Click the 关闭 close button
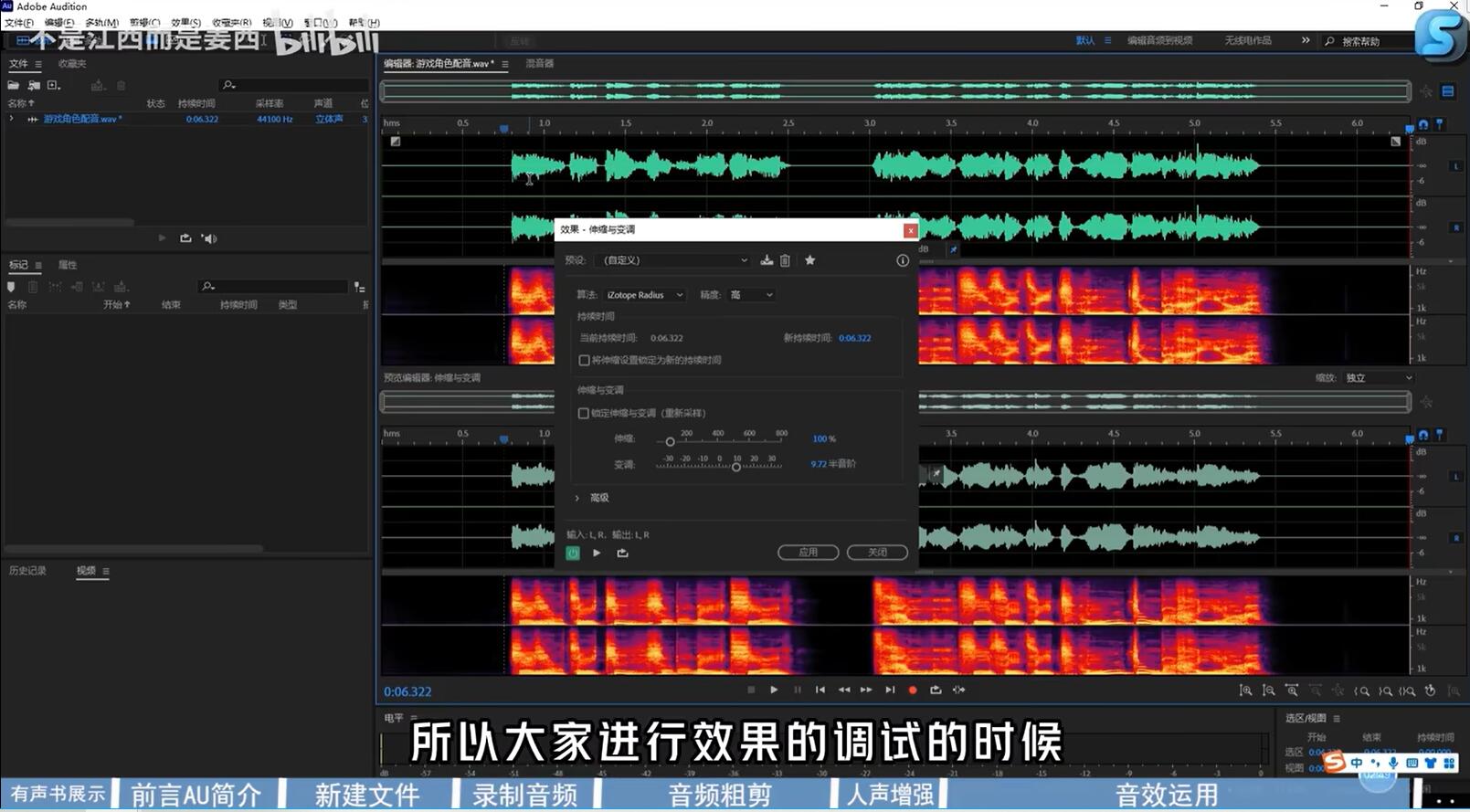1470x812 pixels. pyautogui.click(x=876, y=553)
